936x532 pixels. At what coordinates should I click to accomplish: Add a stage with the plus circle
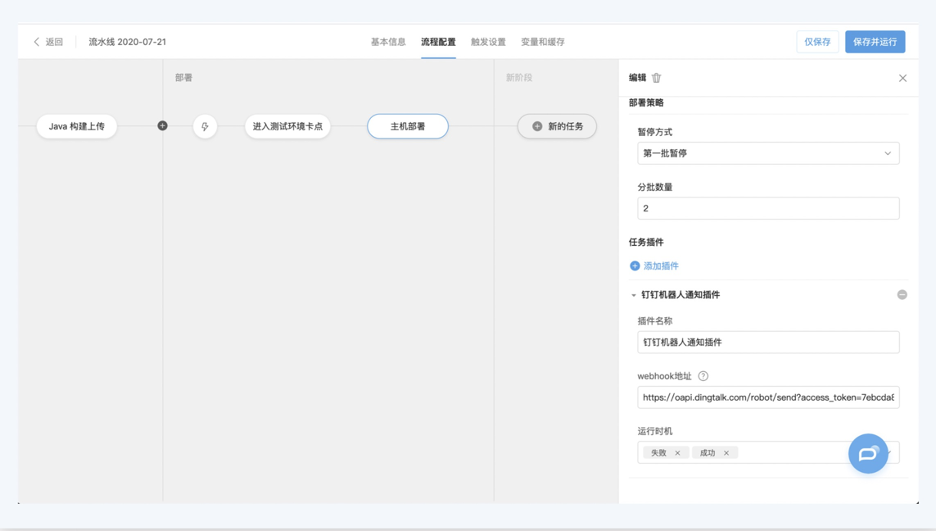point(162,125)
